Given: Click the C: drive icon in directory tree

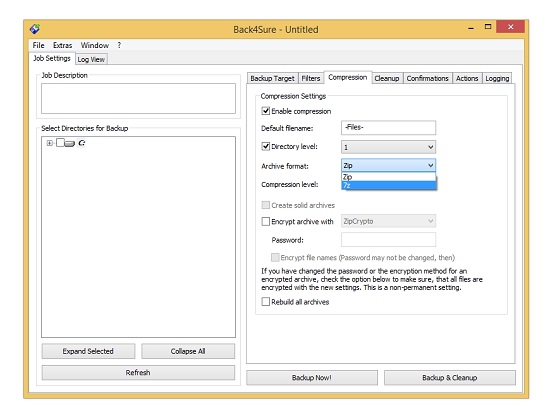Looking at the screenshot, I should (69, 143).
